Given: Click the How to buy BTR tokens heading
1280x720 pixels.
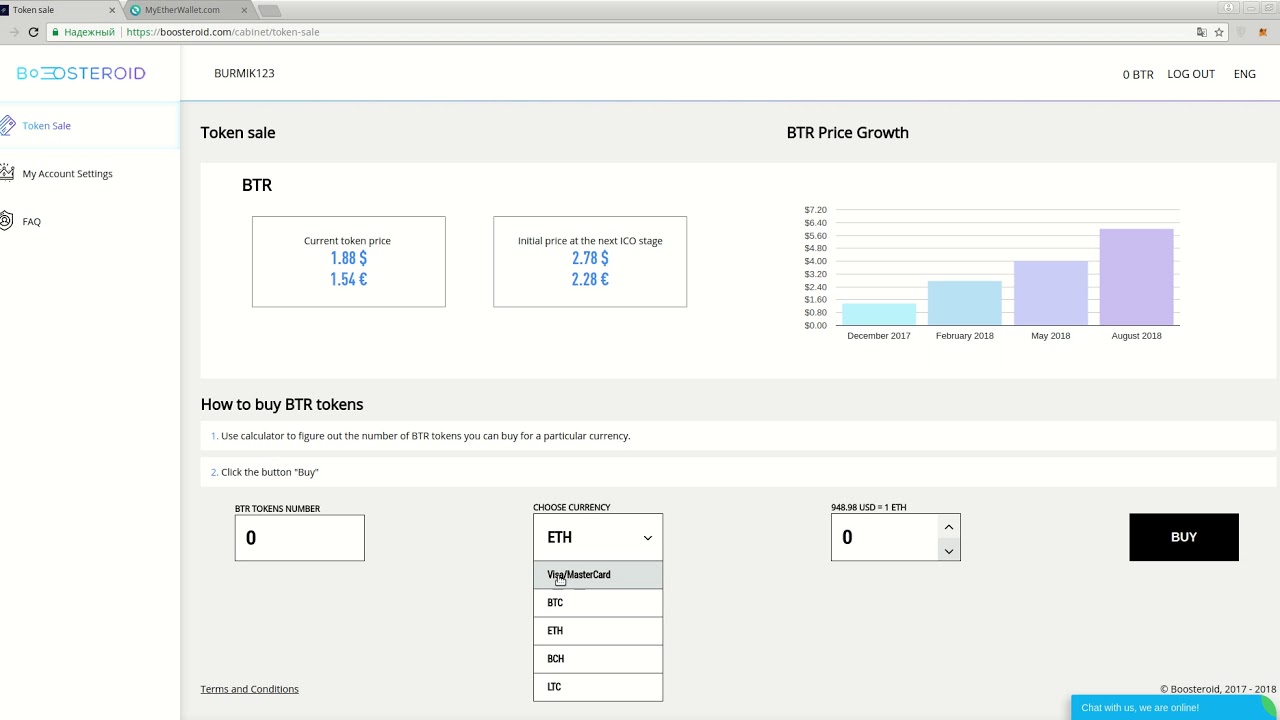Looking at the screenshot, I should click(x=282, y=404).
